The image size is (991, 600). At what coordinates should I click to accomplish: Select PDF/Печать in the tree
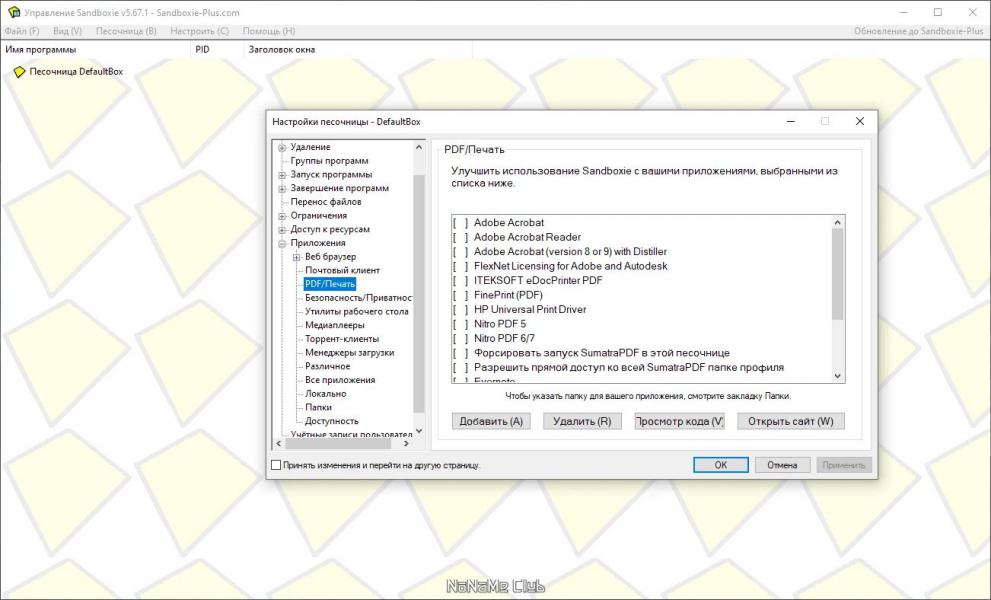pyautogui.click(x=330, y=285)
